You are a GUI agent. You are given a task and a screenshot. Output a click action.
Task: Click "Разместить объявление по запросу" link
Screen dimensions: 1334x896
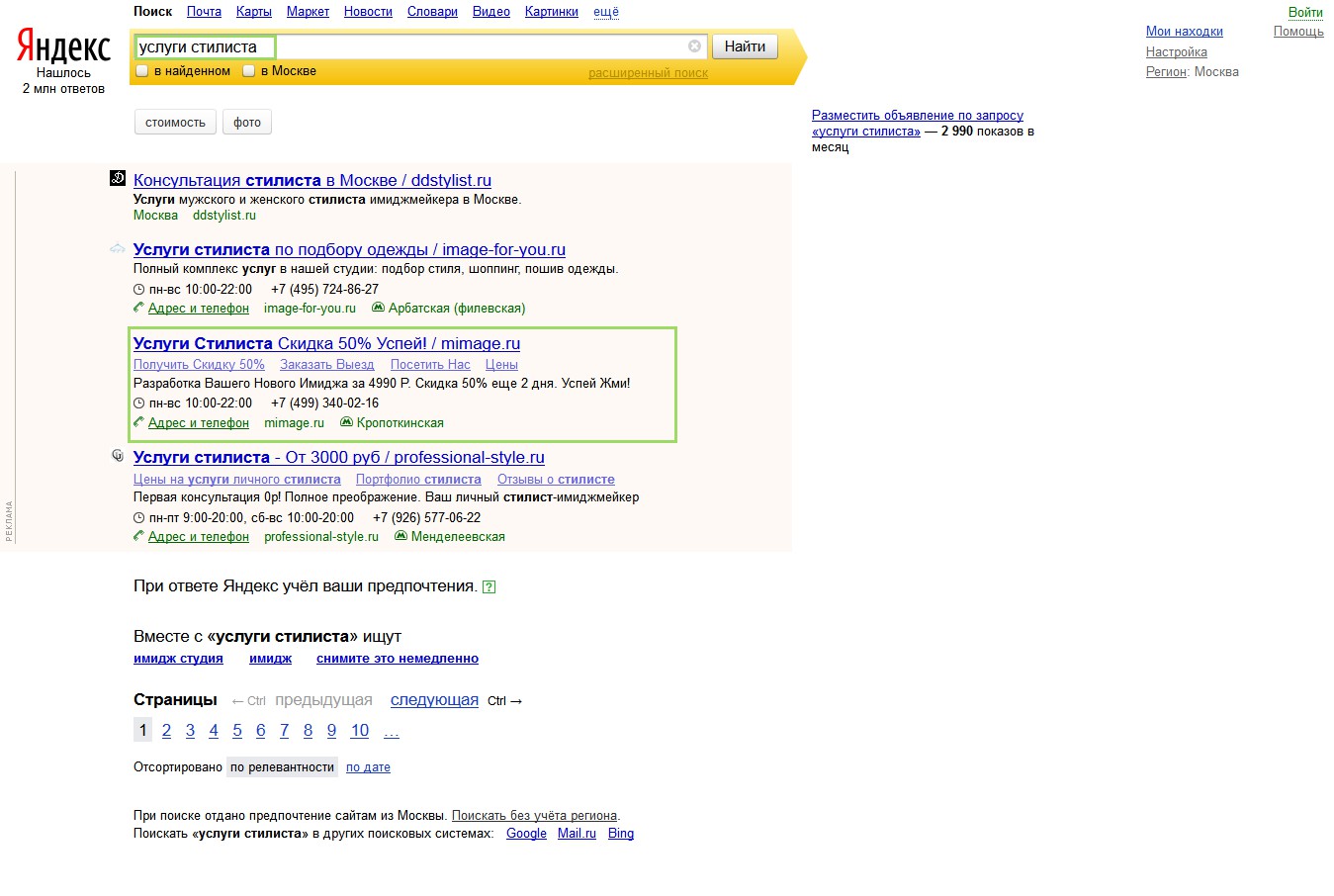pyautogui.click(x=918, y=124)
